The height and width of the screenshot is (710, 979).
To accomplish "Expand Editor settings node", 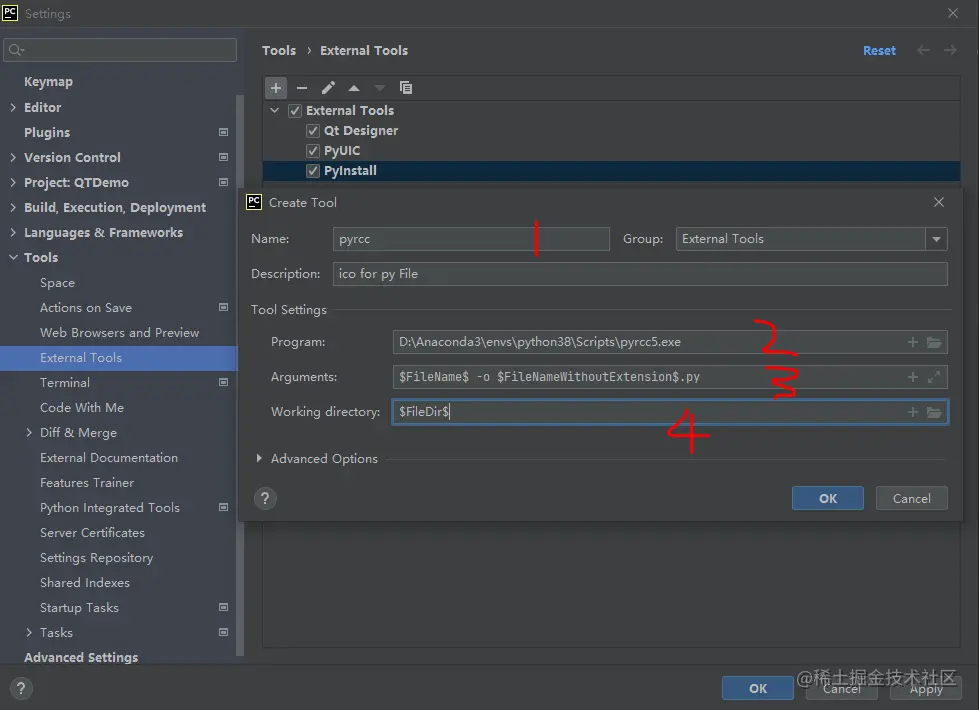I will coord(13,107).
